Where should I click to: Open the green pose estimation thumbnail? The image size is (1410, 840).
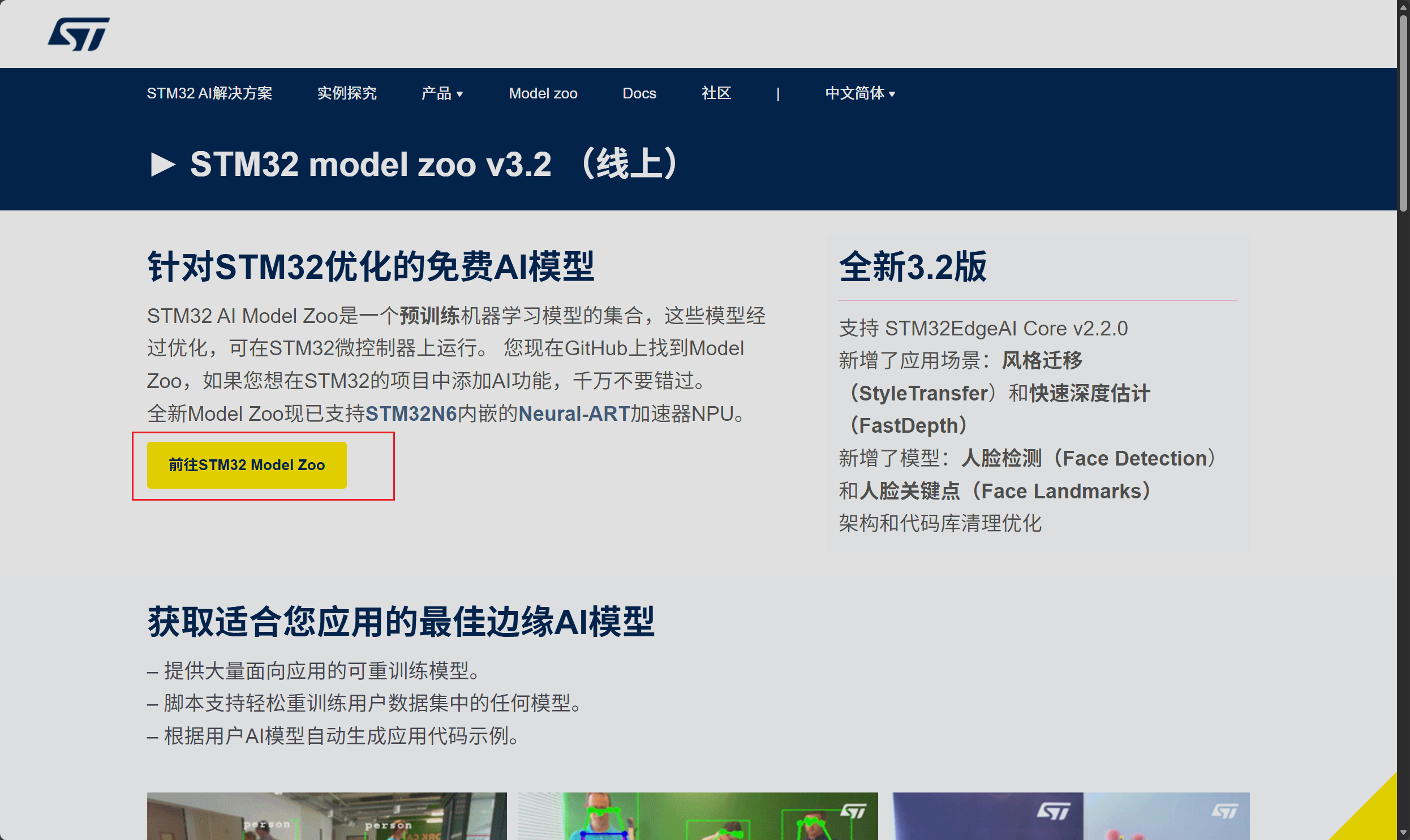click(697, 816)
